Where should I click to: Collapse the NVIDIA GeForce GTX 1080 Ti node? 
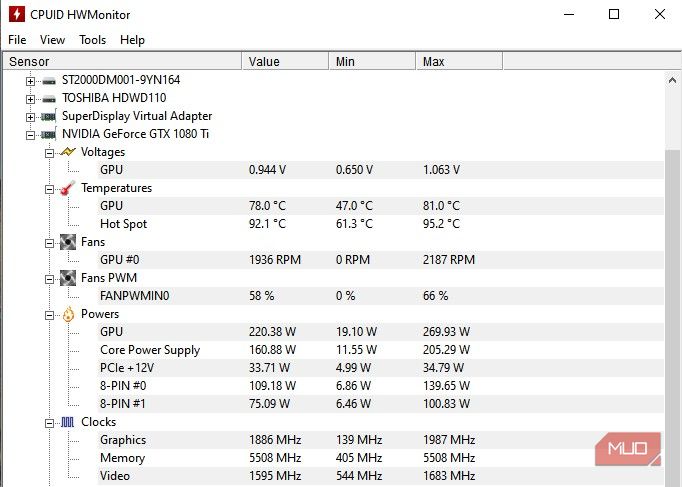[x=30, y=134]
